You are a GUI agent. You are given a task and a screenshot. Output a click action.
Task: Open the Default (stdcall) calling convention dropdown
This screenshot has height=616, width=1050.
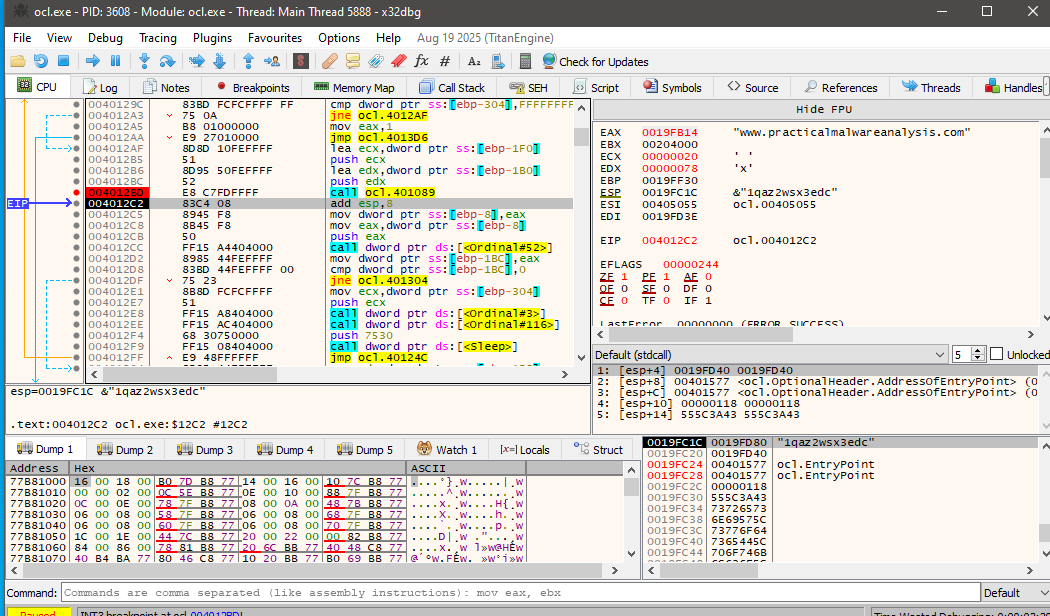[770, 354]
